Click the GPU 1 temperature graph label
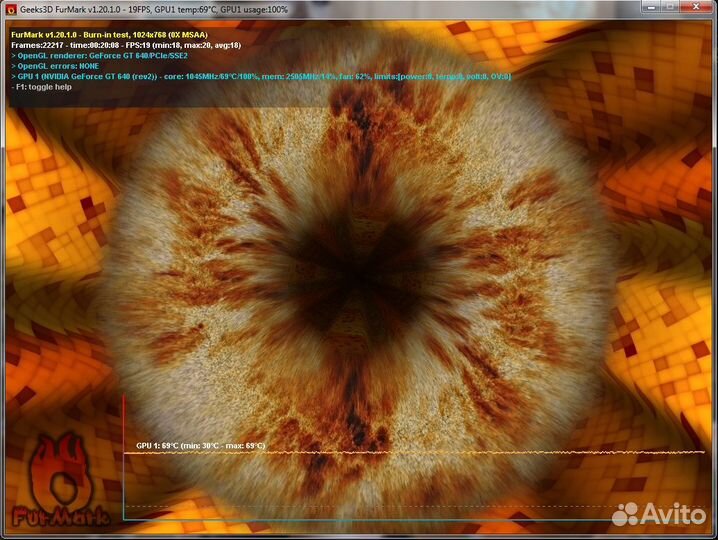 [200, 445]
